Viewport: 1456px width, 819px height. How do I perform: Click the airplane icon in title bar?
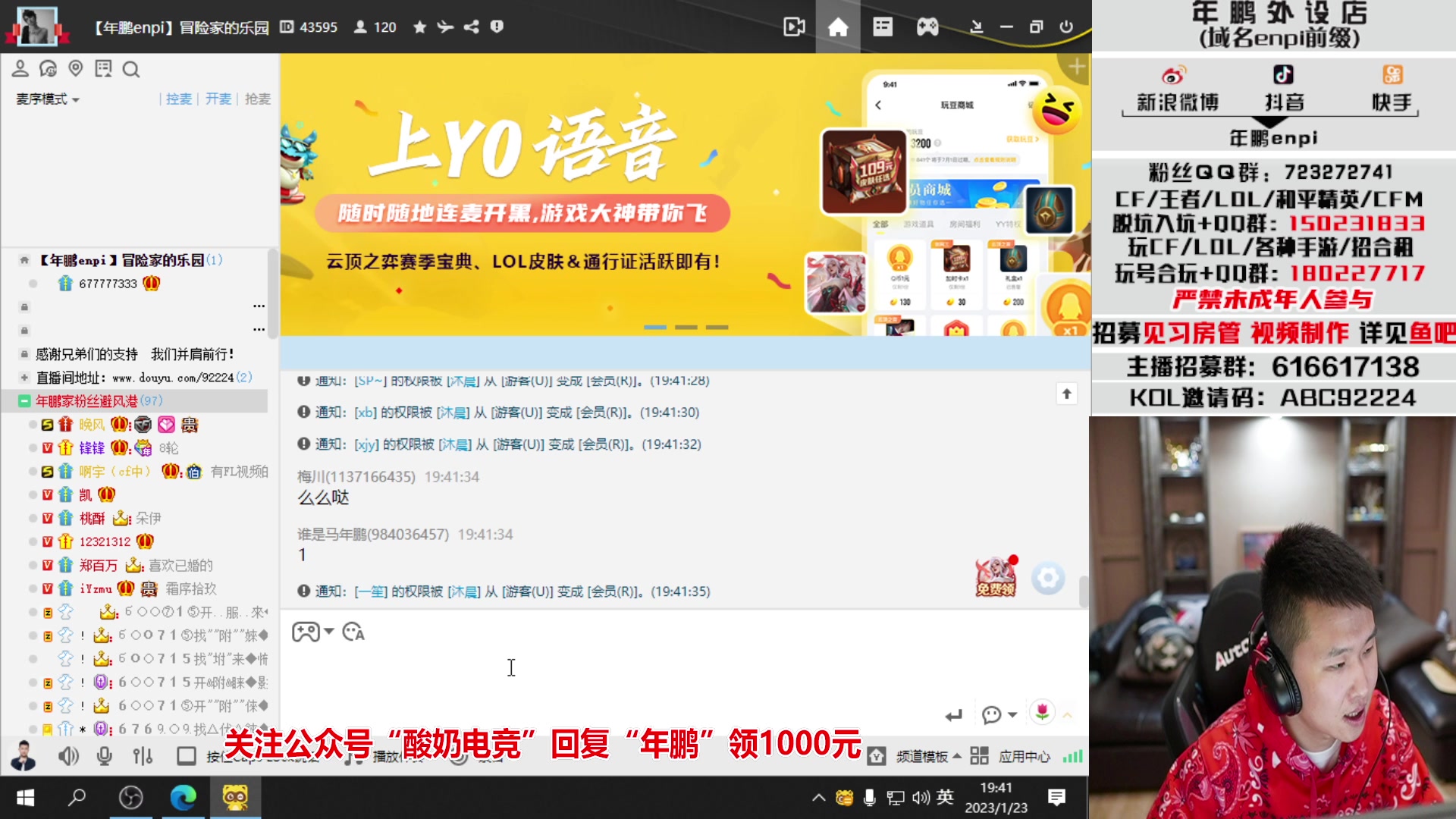(445, 27)
